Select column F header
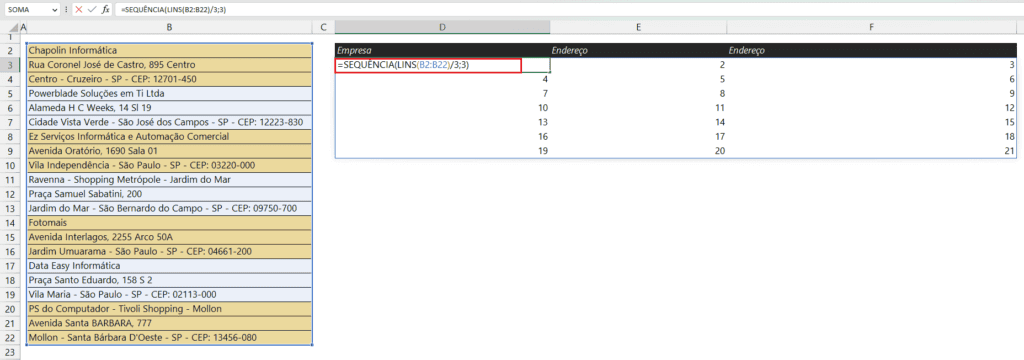 click(x=872, y=27)
